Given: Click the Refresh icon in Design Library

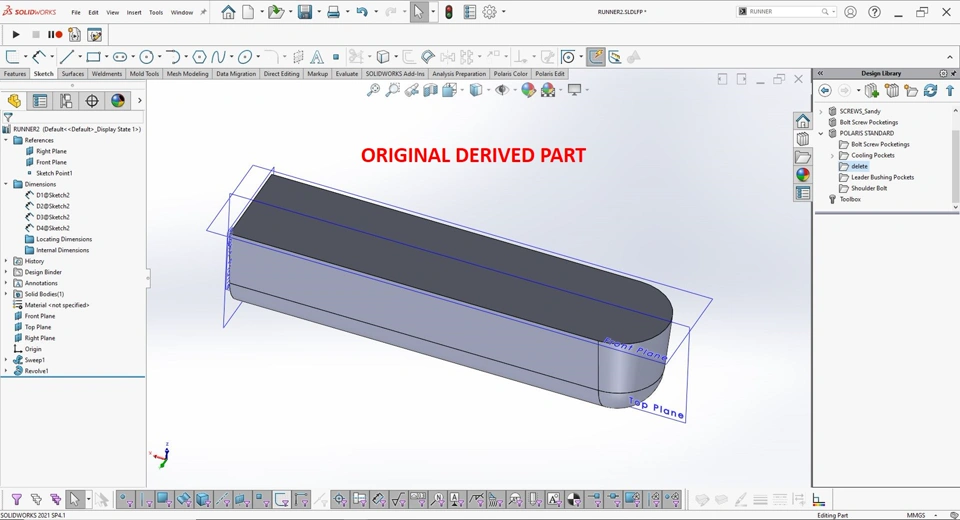Looking at the screenshot, I should coord(931,91).
